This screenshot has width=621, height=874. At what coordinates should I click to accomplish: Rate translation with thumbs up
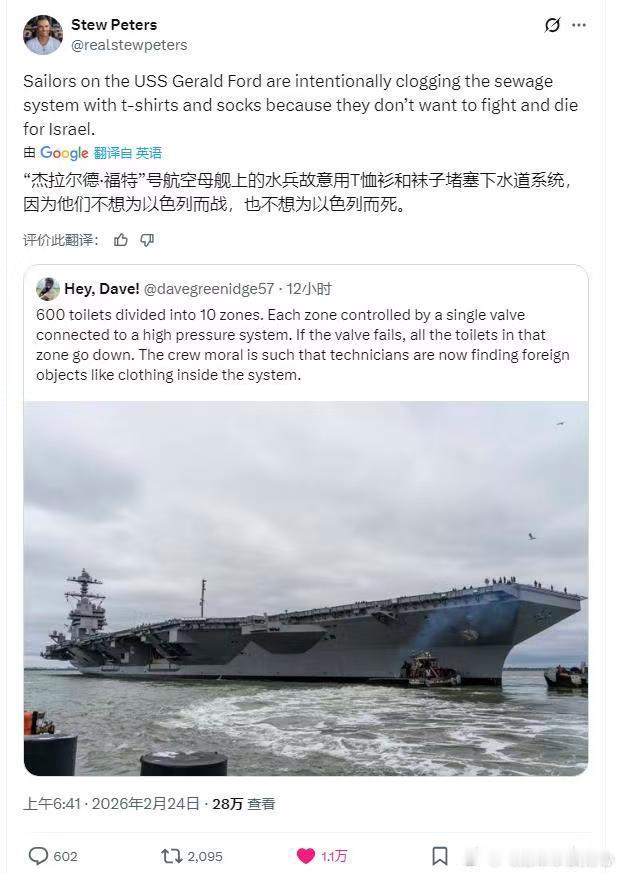click(x=121, y=240)
